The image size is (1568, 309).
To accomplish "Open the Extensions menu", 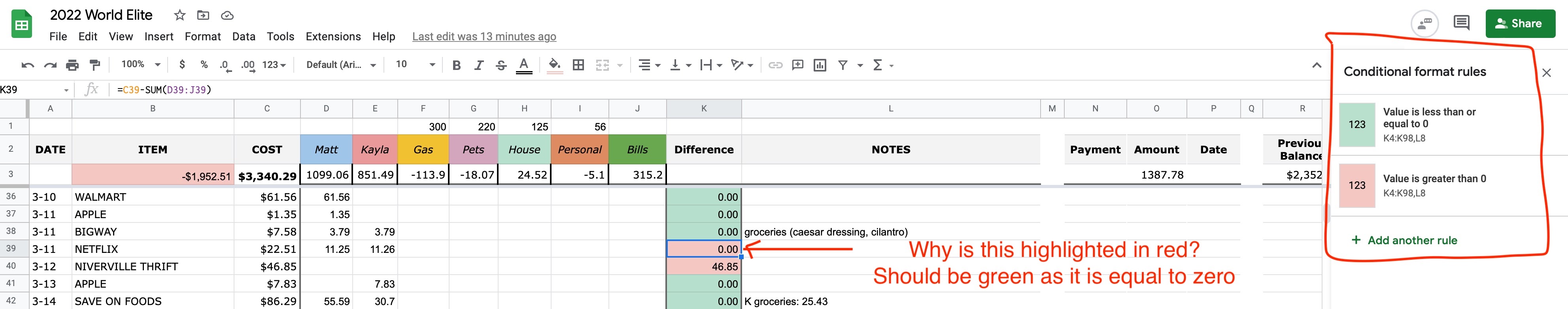I will (333, 36).
